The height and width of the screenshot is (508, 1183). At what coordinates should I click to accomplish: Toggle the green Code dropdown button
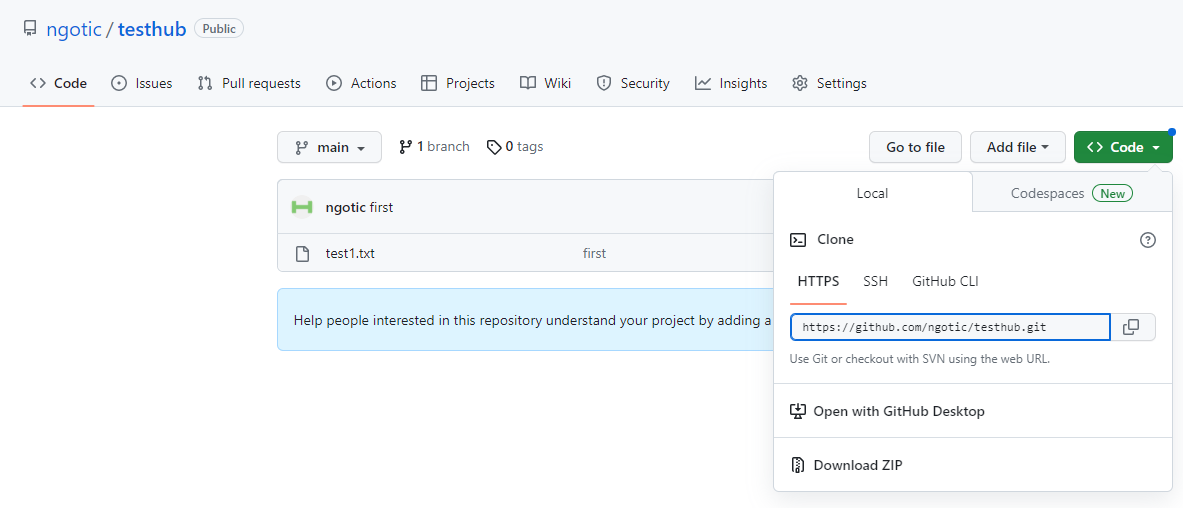pos(1123,147)
